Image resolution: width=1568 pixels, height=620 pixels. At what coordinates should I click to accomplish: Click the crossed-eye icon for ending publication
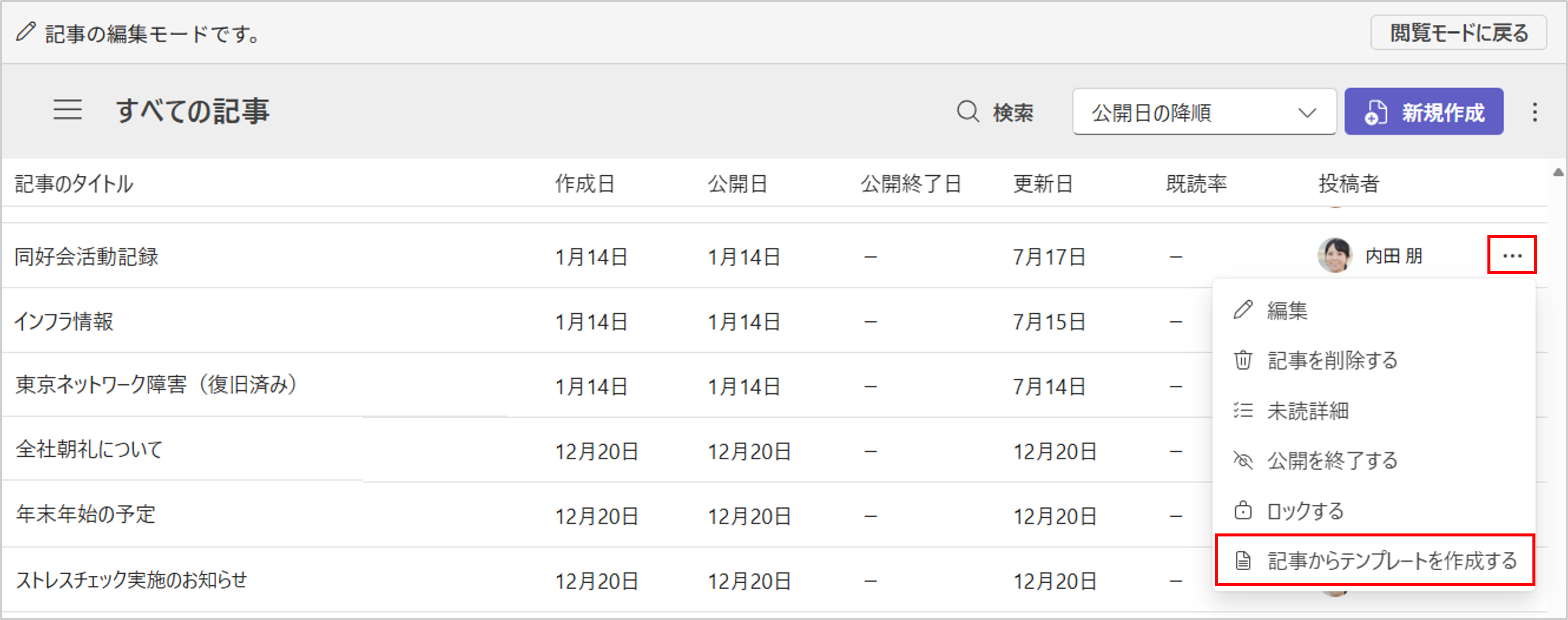click(1243, 461)
